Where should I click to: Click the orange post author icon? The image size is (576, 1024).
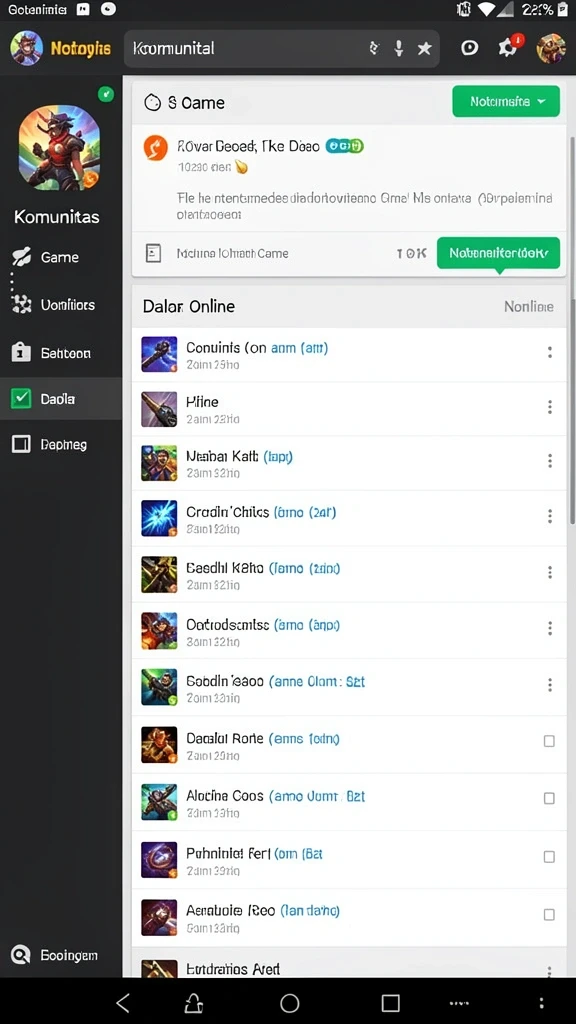point(155,148)
